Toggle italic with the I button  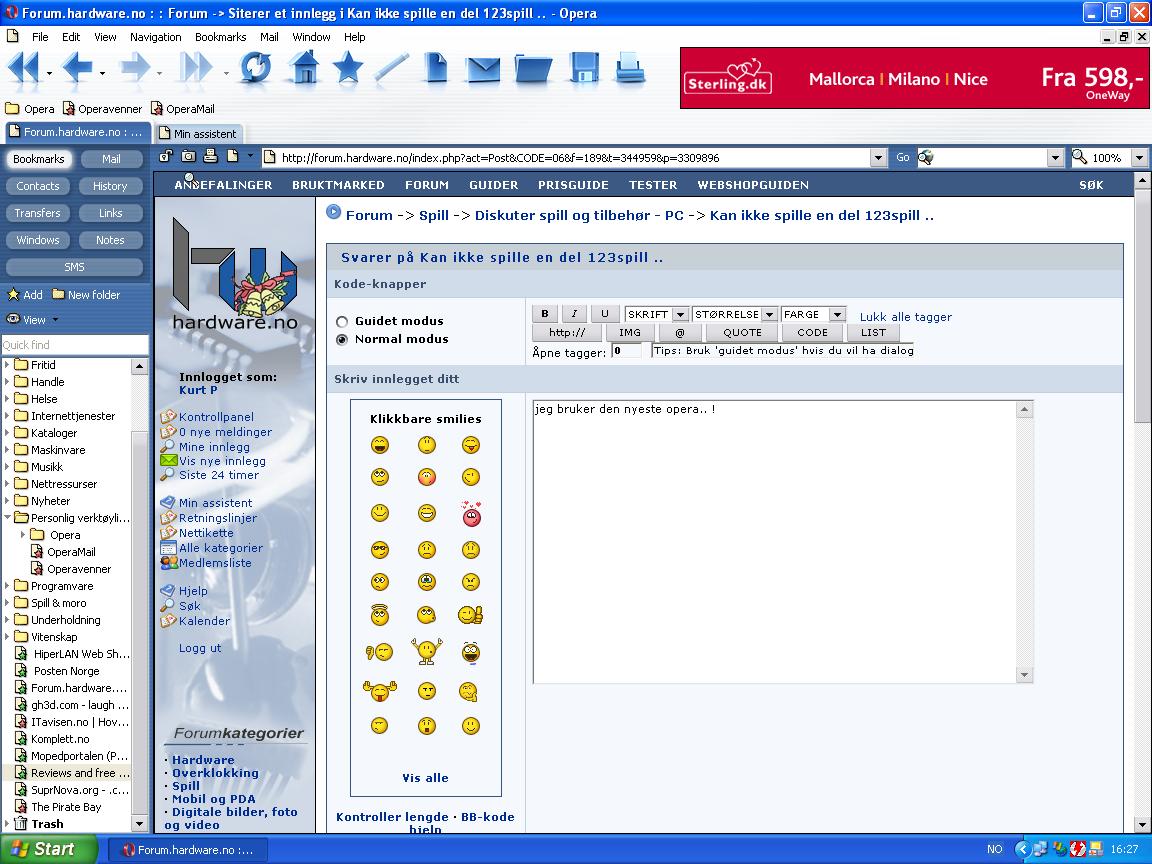(575, 314)
